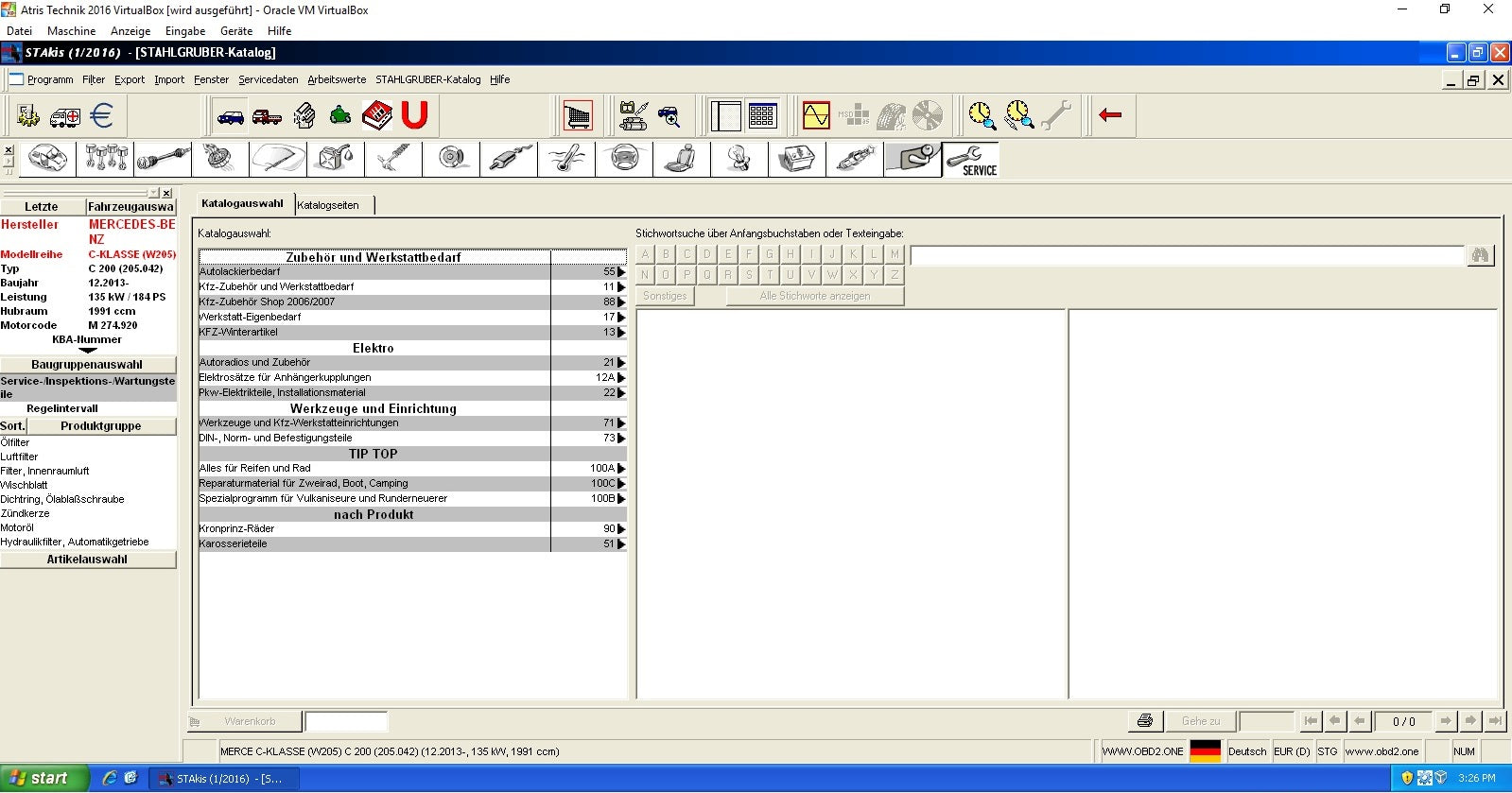
Task: Open the oscilloscope sine wave icon
Action: tap(815, 116)
